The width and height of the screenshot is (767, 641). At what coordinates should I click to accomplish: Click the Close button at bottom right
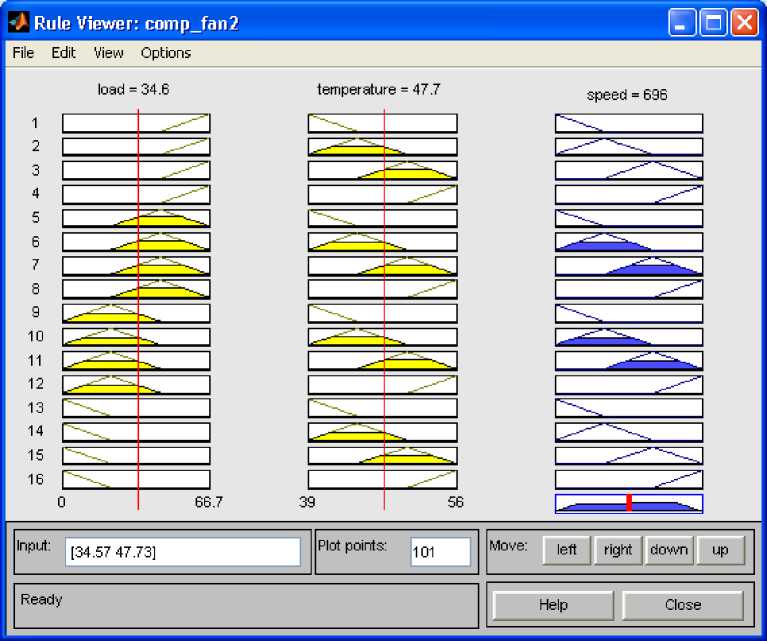[683, 605]
